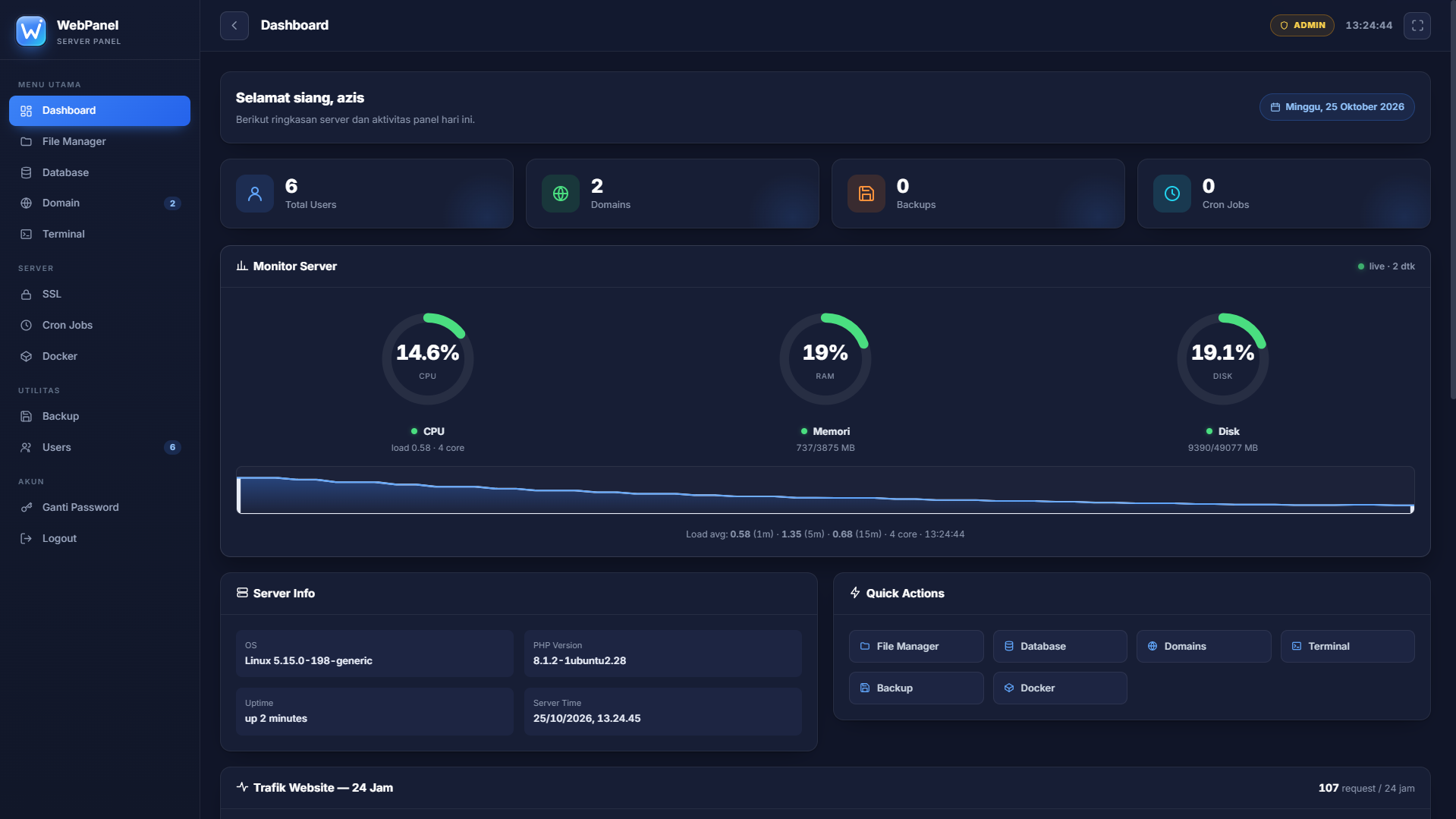Open Backup under Utilitas in sidebar
The height and width of the screenshot is (819, 1456).
click(x=99, y=417)
